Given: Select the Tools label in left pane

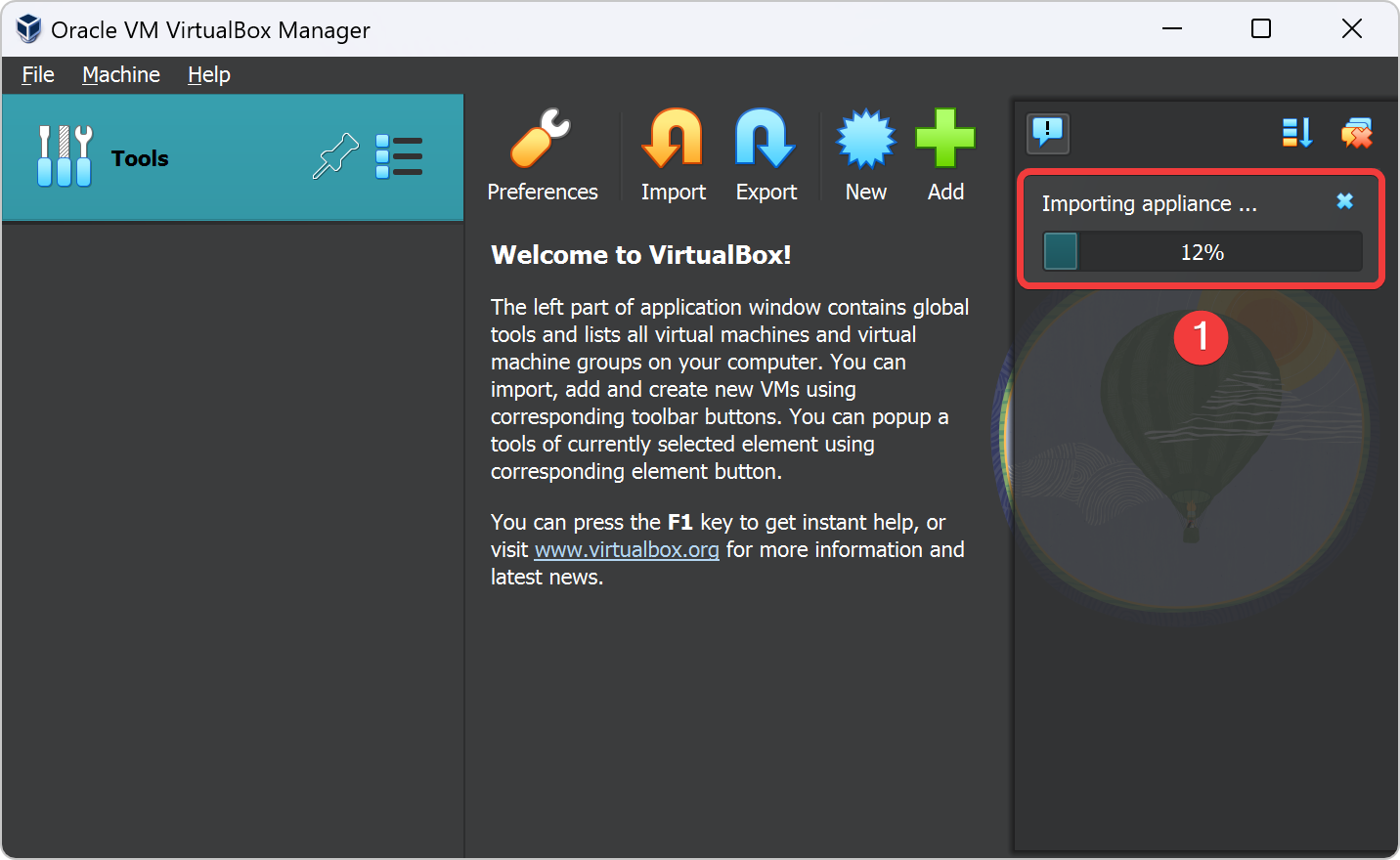Looking at the screenshot, I should click(140, 158).
